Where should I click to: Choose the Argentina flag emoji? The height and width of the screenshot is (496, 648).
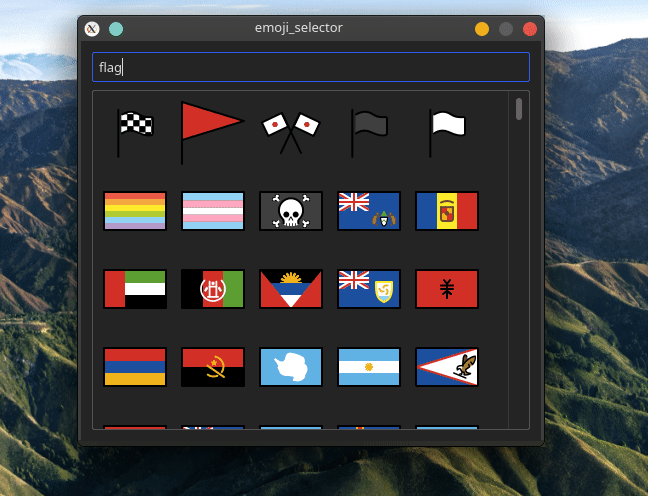[x=369, y=367]
